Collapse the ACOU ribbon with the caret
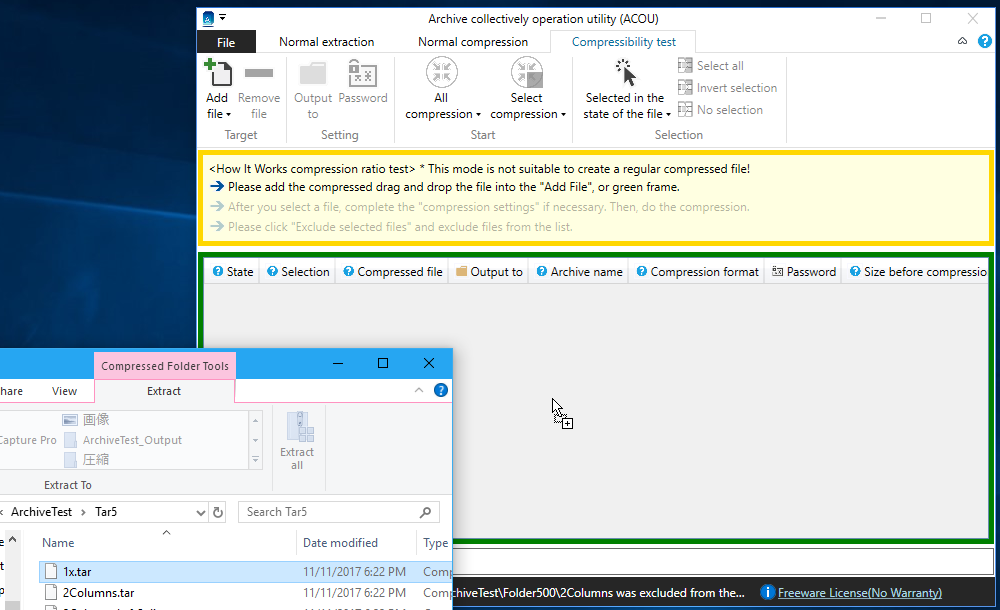Screen dimensions: 1000x610 point(962,42)
